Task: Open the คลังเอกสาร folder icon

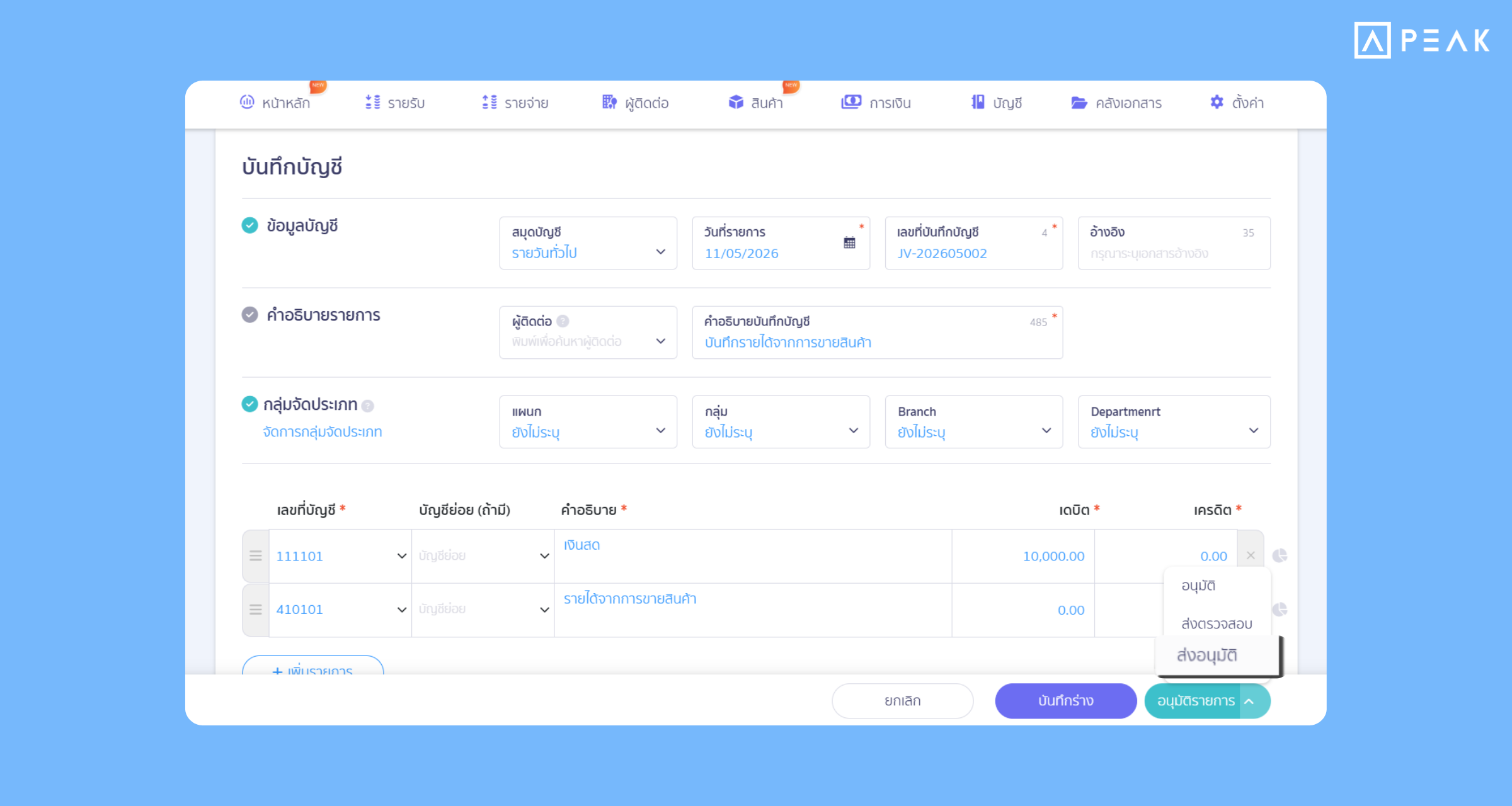Action: 1079,103
